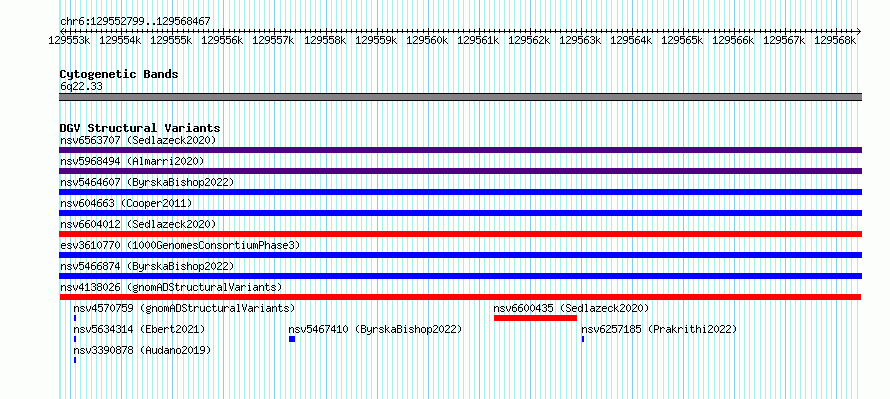The image size is (890, 399).
Task: Click the red nsv4138026 variant bar
Action: 460,297
